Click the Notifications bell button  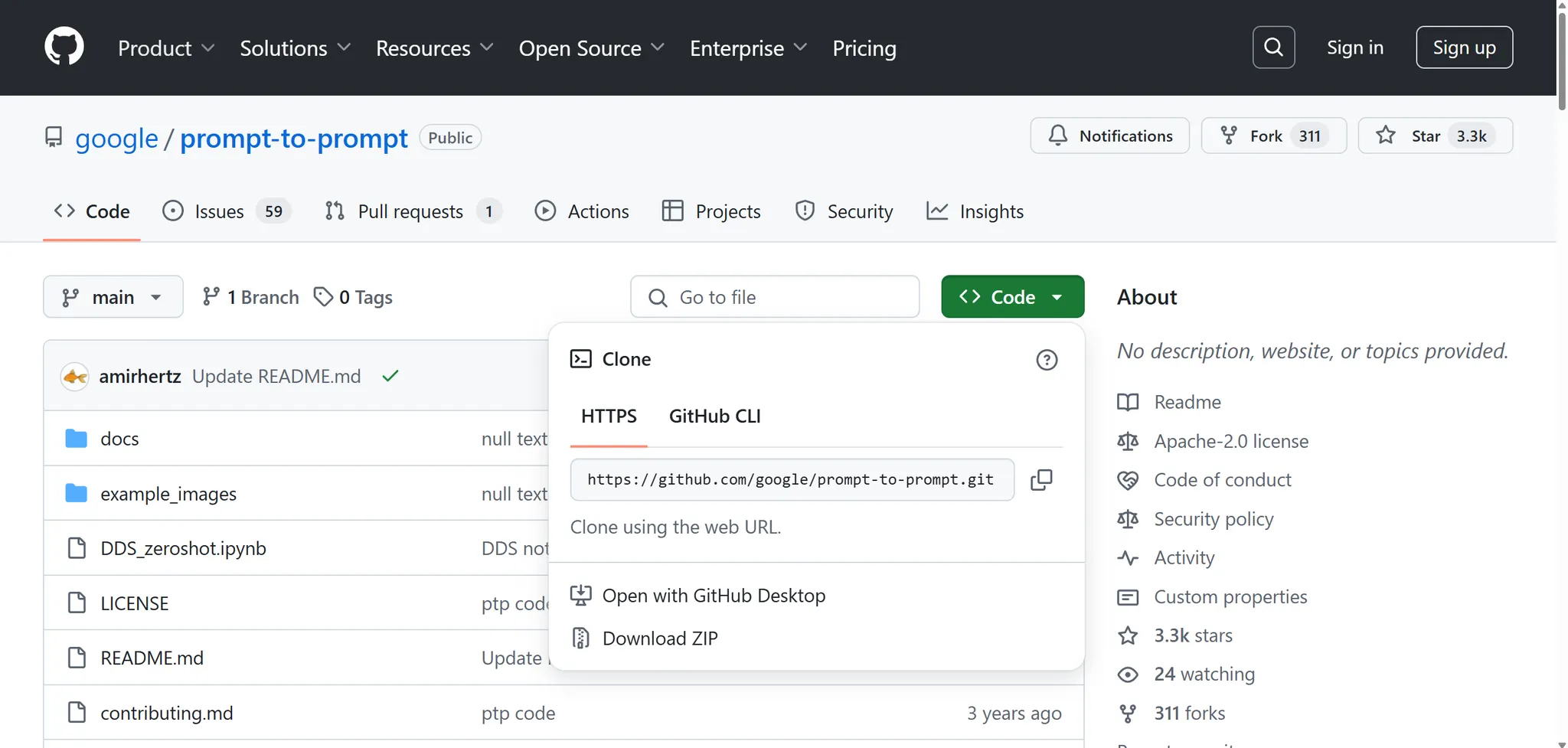pos(1109,136)
